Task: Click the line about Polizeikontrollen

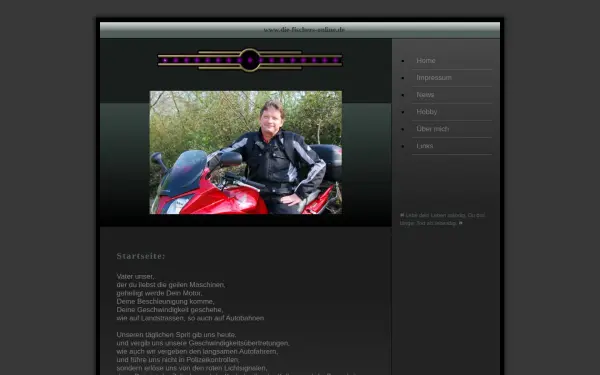Action: pos(178,360)
